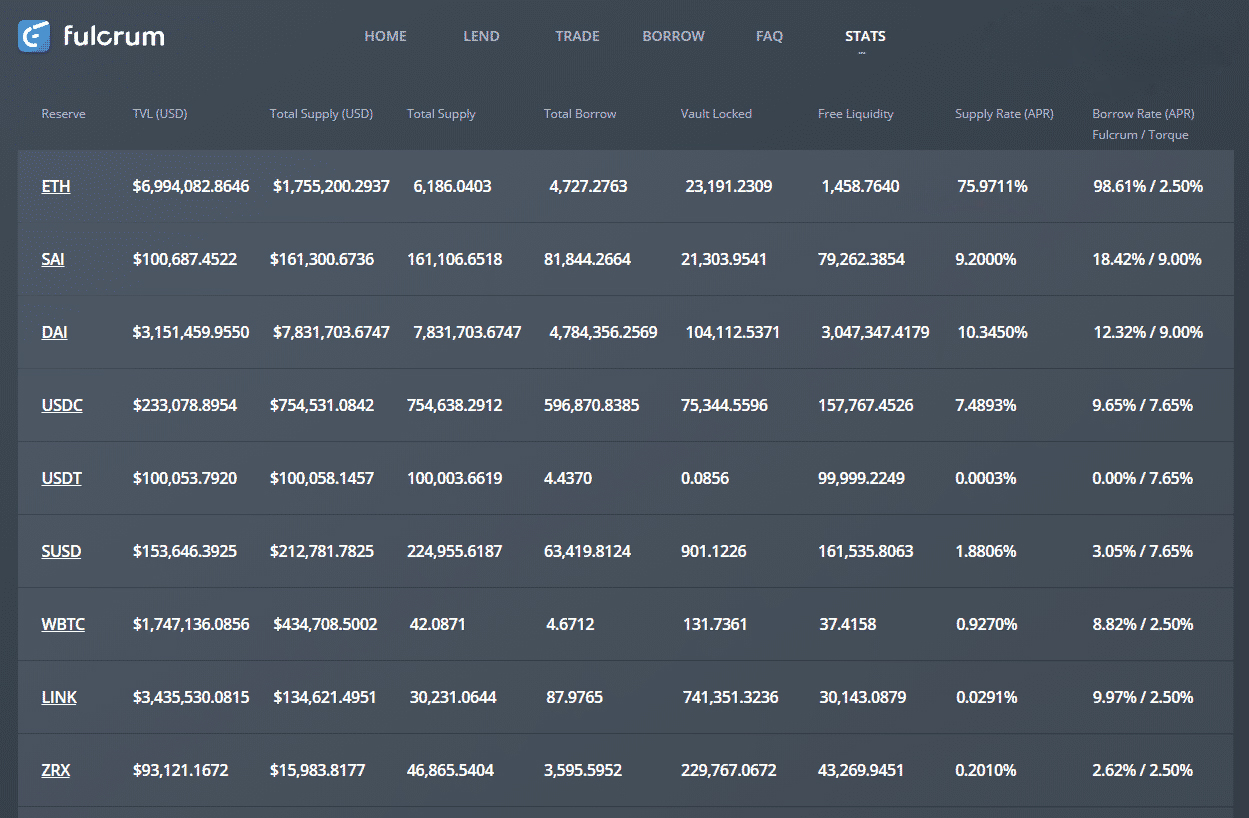
Task: Click SAI free liquidity 79,262.3854
Action: click(x=861, y=259)
